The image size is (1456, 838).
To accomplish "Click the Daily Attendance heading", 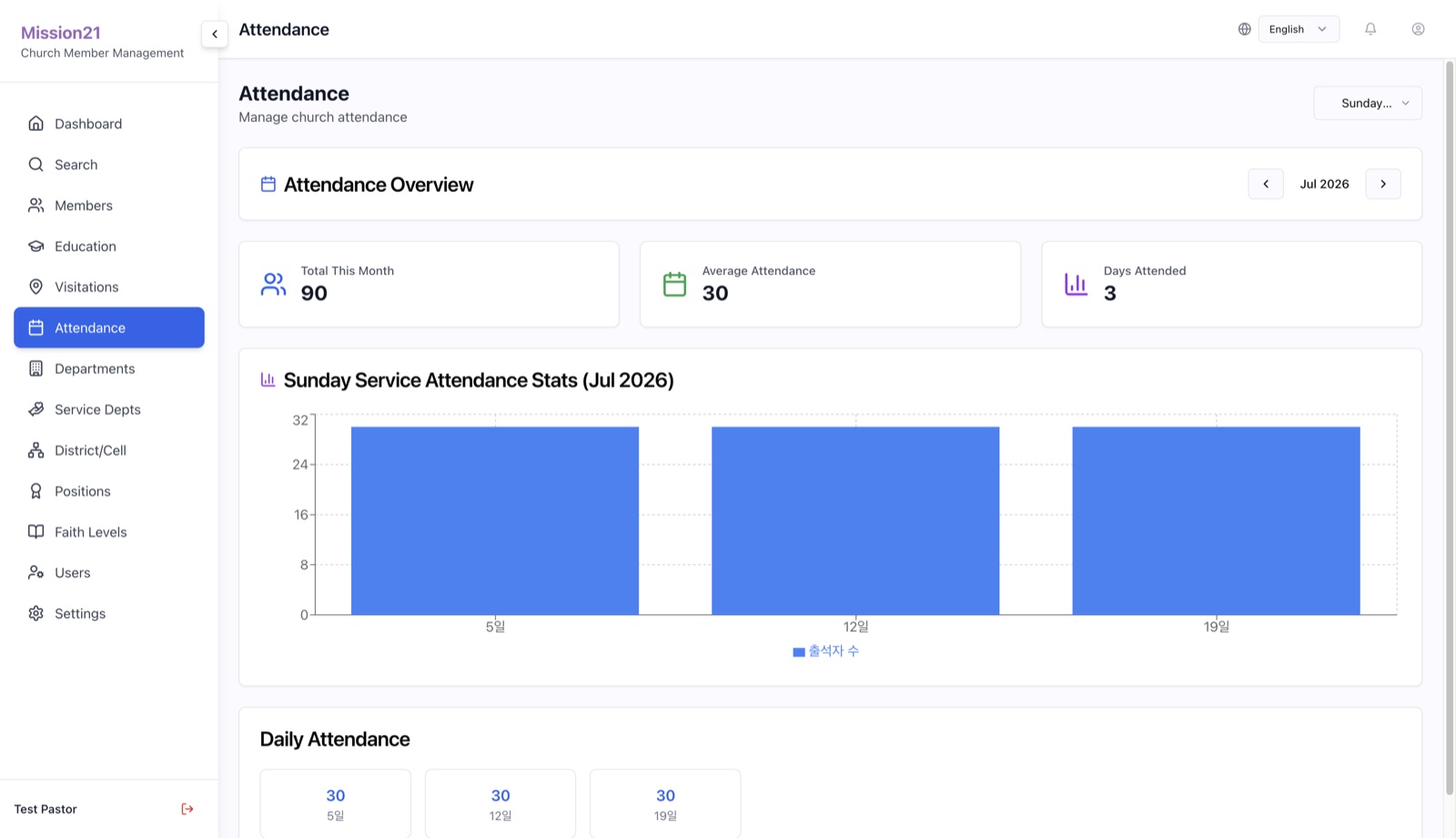I will click(x=335, y=739).
